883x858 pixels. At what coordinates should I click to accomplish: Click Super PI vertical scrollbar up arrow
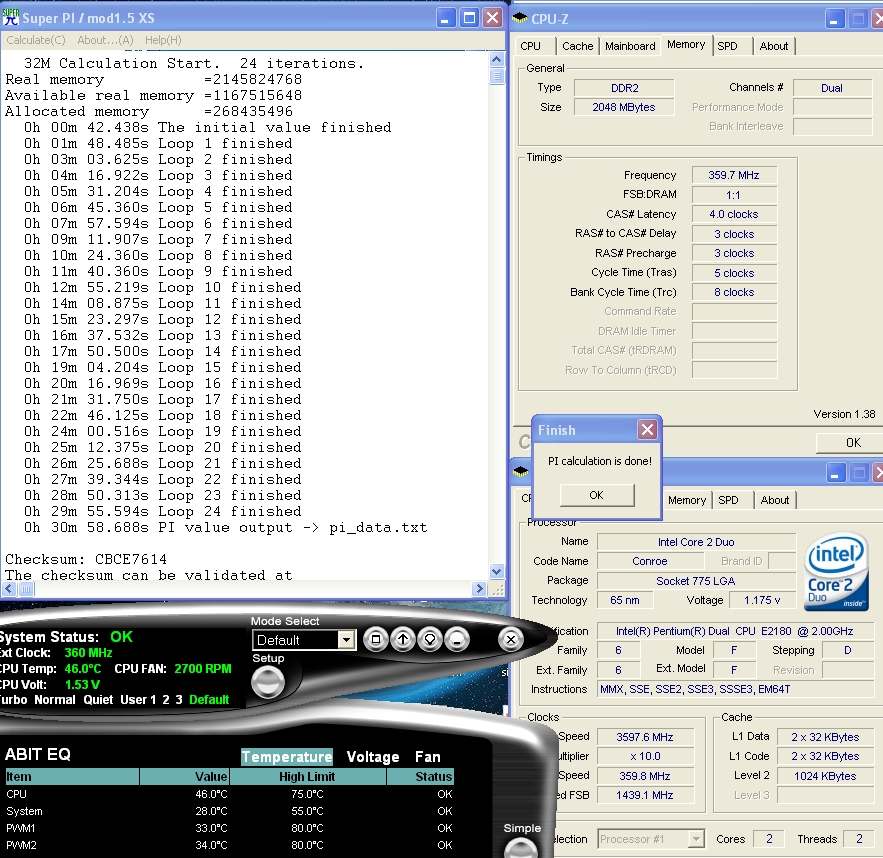pos(497,59)
